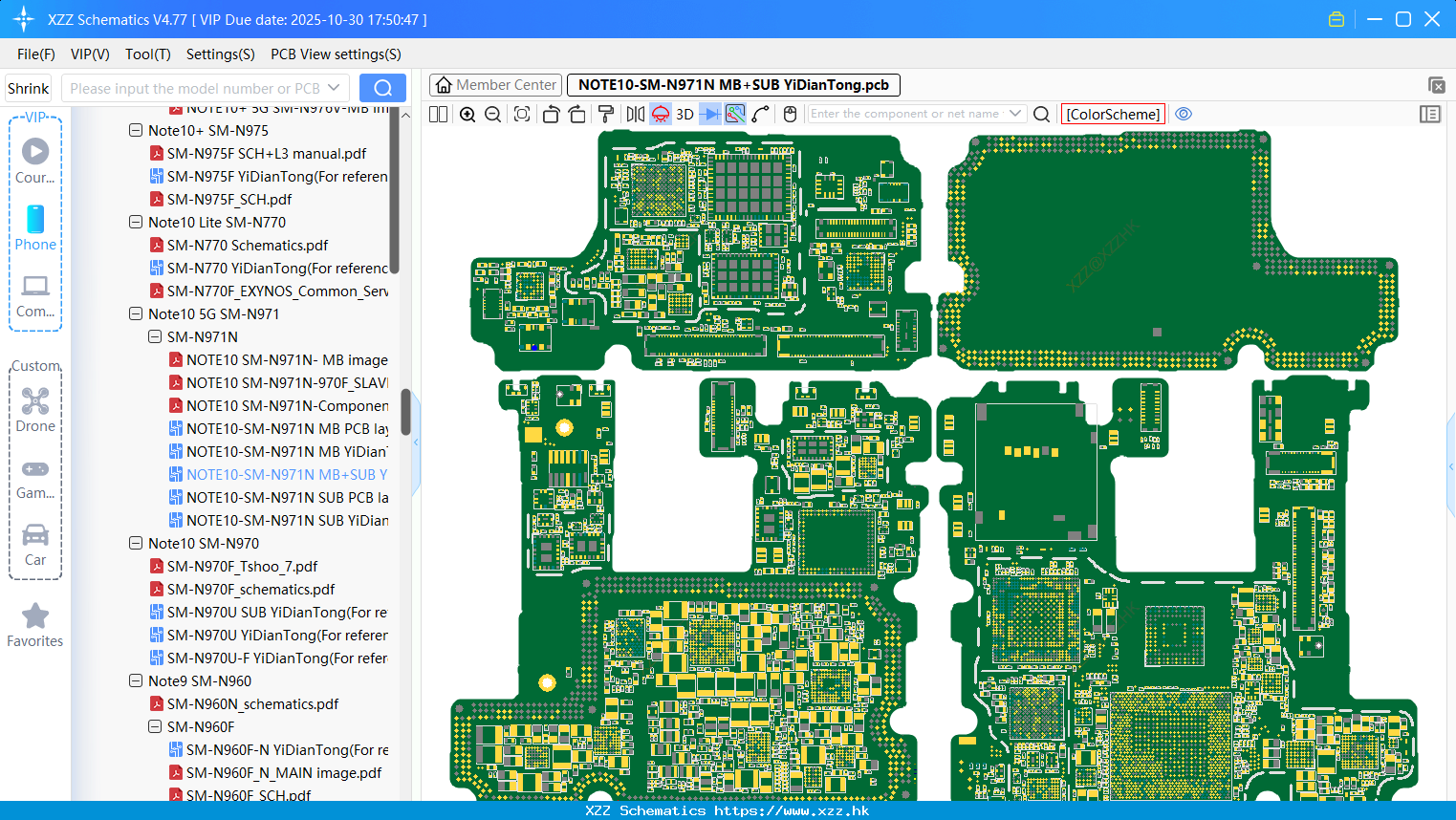Image resolution: width=1456 pixels, height=820 pixels.
Task: Toggle the diode arrow display mode
Action: point(710,114)
